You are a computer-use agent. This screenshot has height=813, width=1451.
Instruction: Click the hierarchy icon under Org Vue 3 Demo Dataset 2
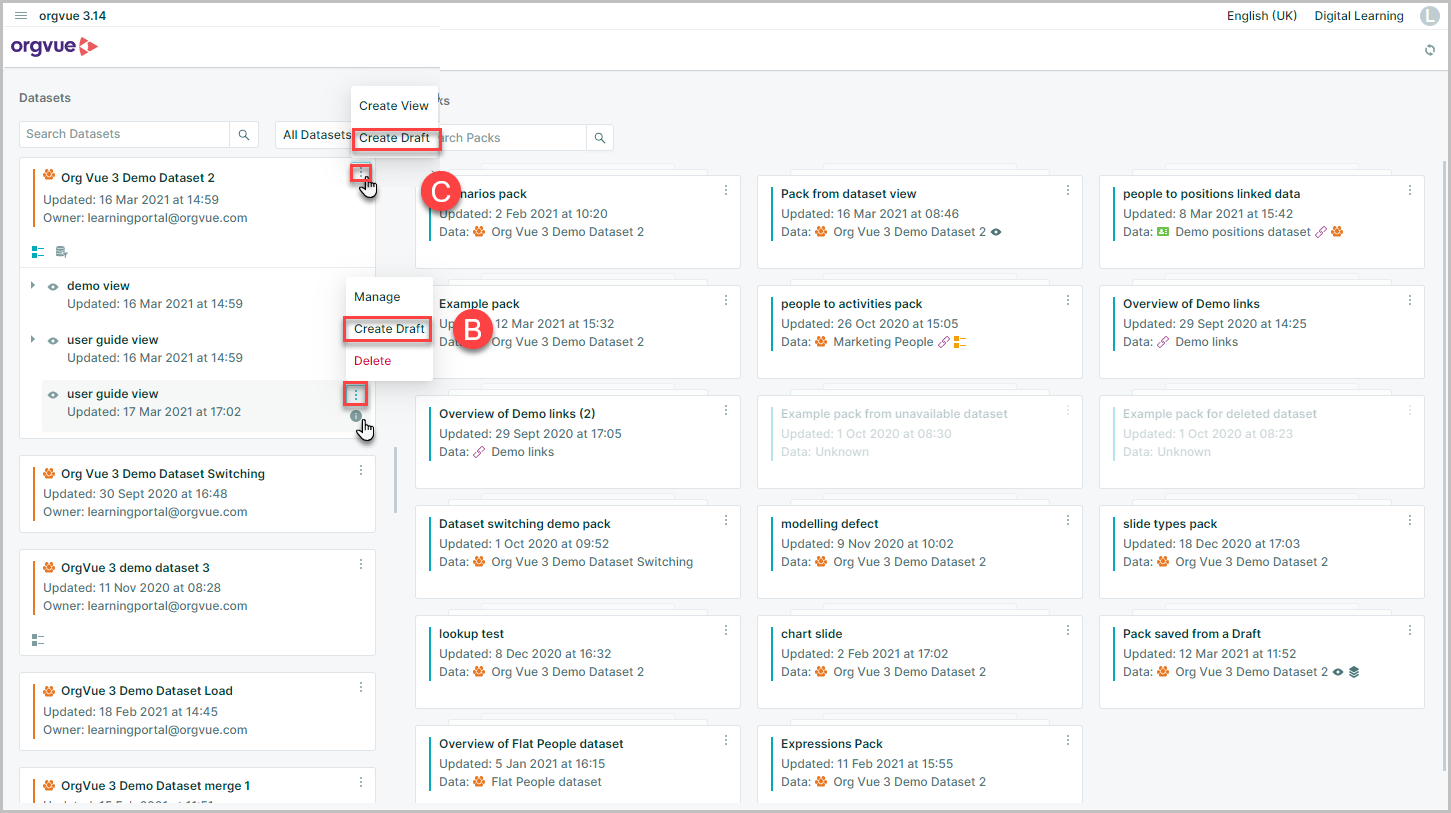[38, 252]
